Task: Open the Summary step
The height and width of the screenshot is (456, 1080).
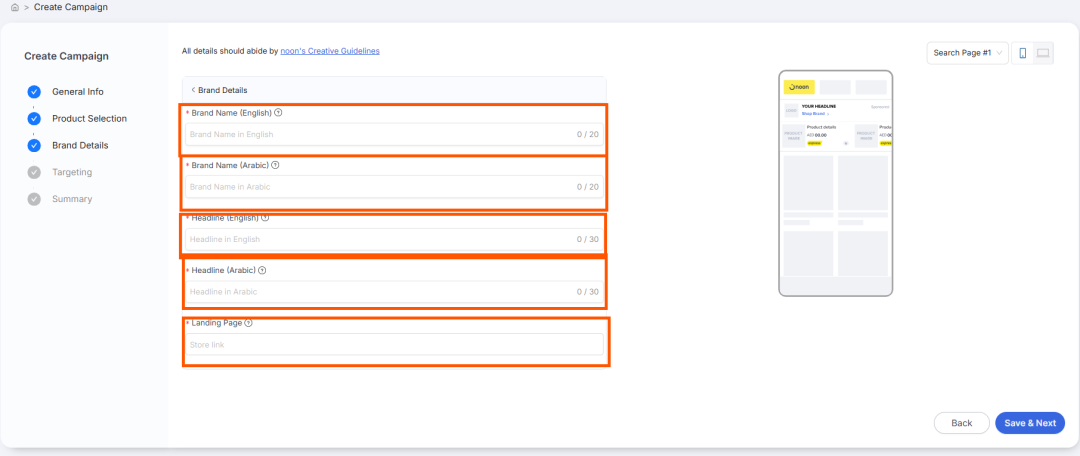Action: (72, 199)
